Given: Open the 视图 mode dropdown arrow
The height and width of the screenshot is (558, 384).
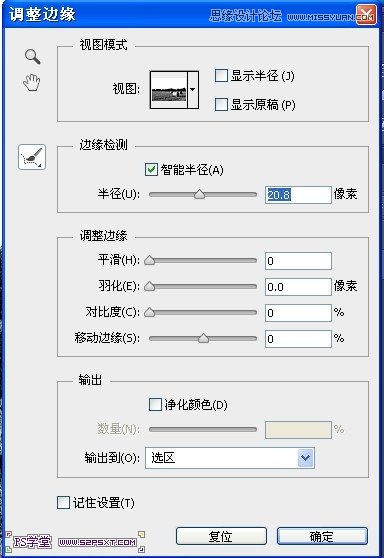Looking at the screenshot, I should 193,90.
